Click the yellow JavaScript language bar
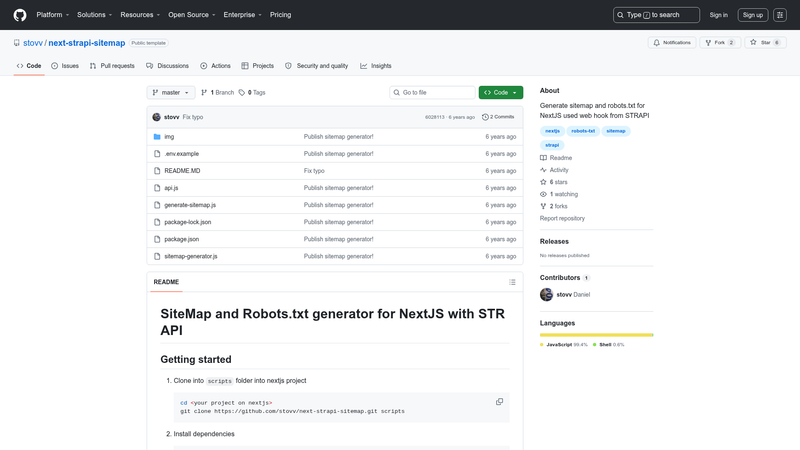This screenshot has height=450, width=800. coord(596,335)
